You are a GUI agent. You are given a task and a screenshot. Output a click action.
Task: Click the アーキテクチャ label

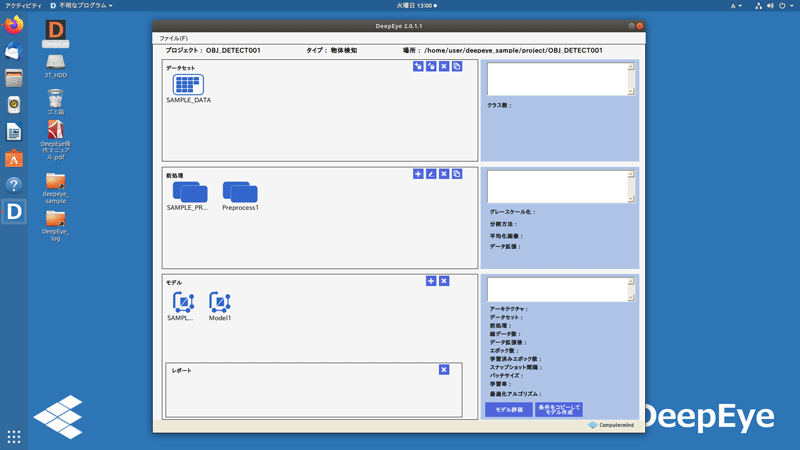(x=509, y=309)
